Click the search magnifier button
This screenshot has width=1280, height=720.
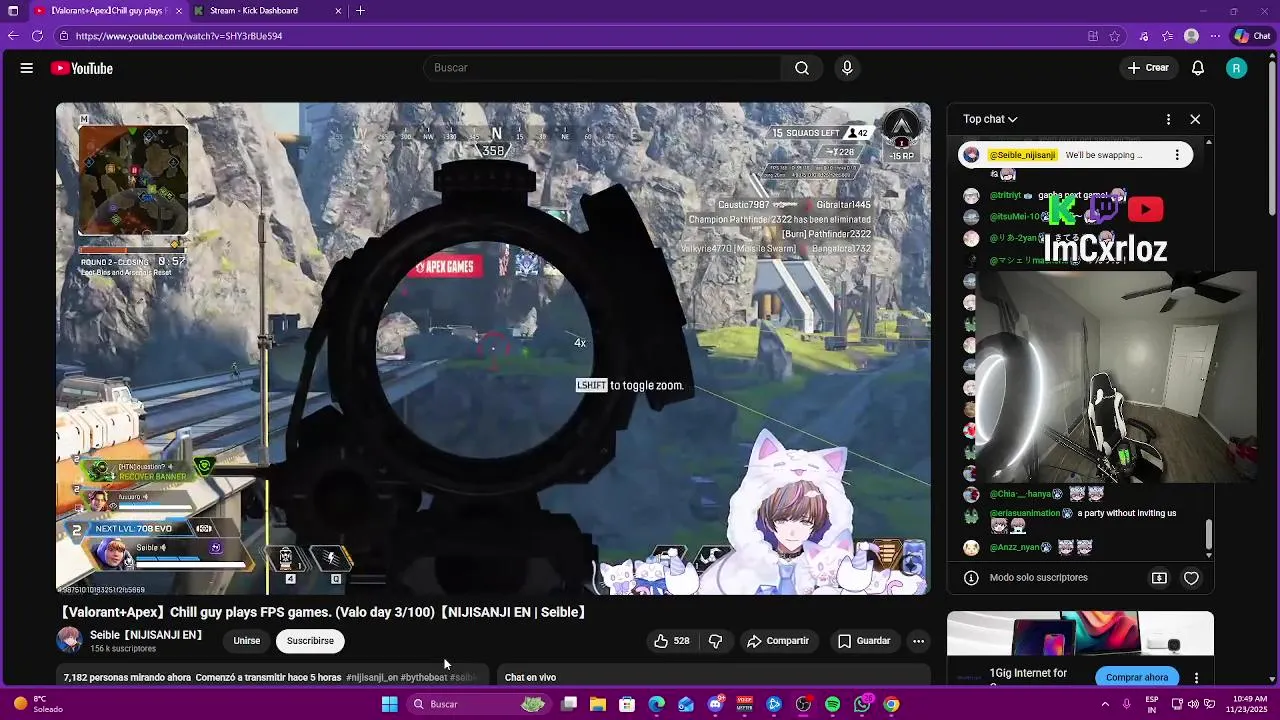click(802, 68)
